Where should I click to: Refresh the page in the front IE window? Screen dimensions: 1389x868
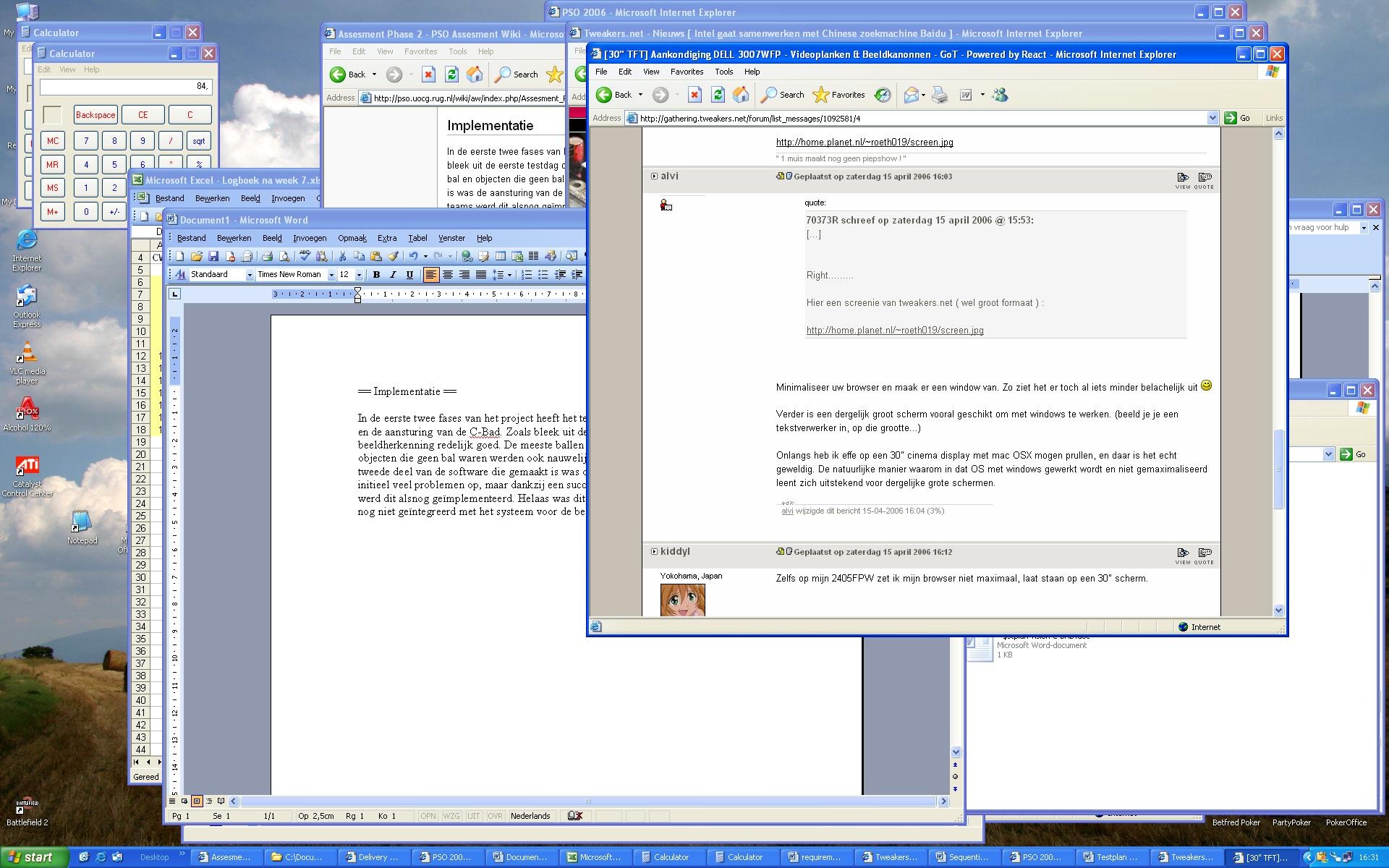(718, 95)
